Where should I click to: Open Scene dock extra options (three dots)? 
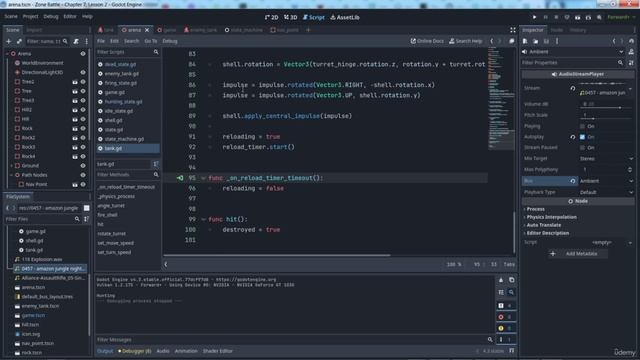(87, 41)
